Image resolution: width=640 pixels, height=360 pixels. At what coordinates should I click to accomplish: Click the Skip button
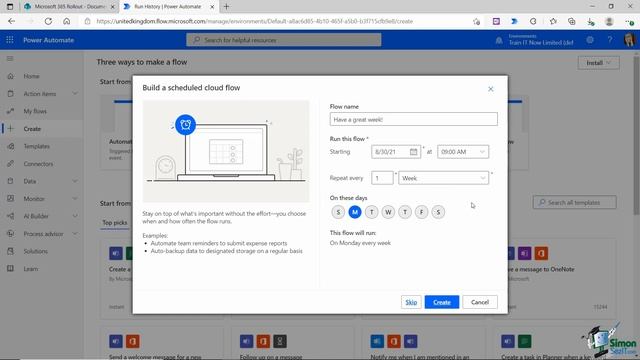click(x=411, y=302)
